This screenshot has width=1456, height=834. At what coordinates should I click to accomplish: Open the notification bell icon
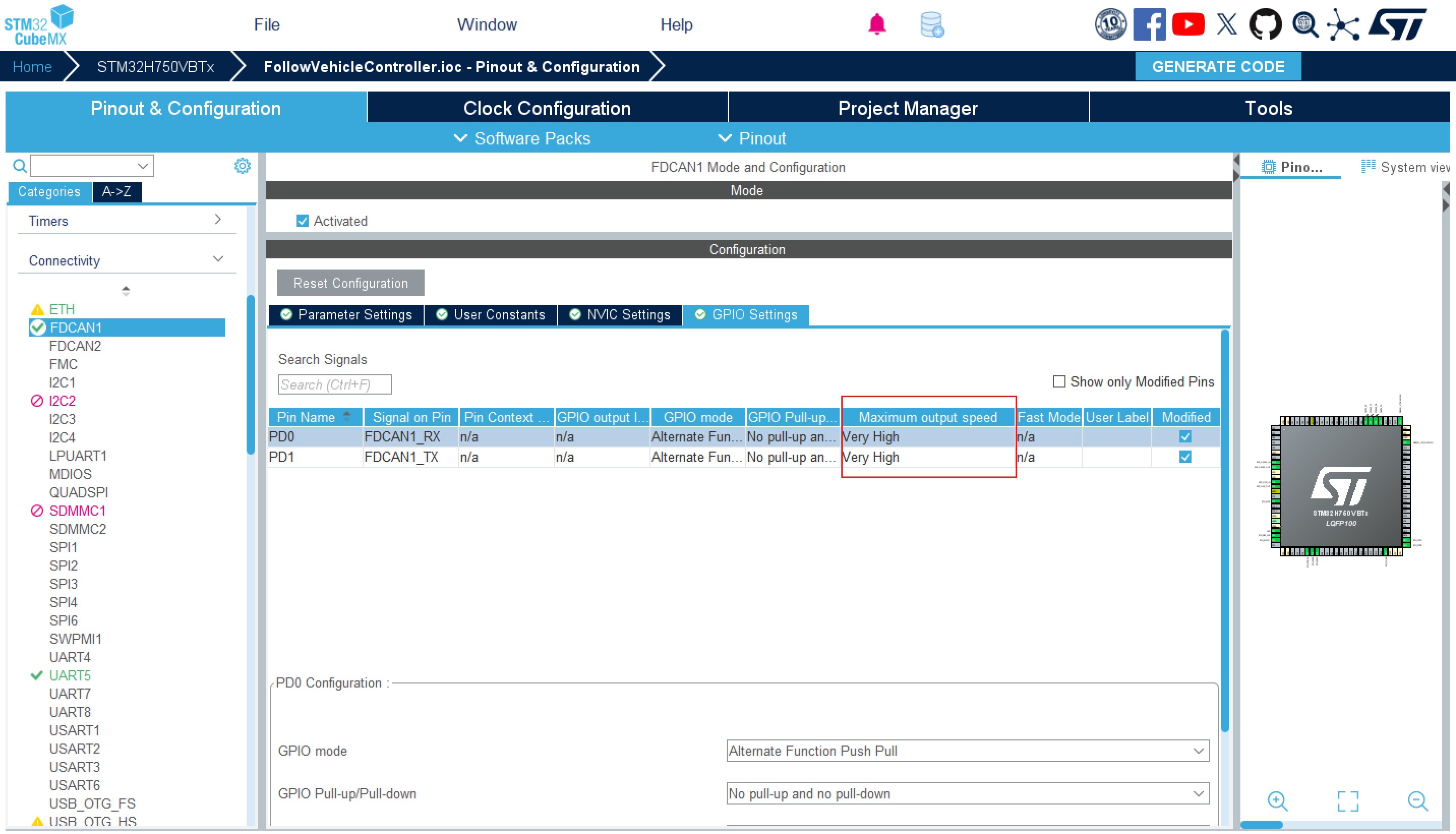pos(876,24)
